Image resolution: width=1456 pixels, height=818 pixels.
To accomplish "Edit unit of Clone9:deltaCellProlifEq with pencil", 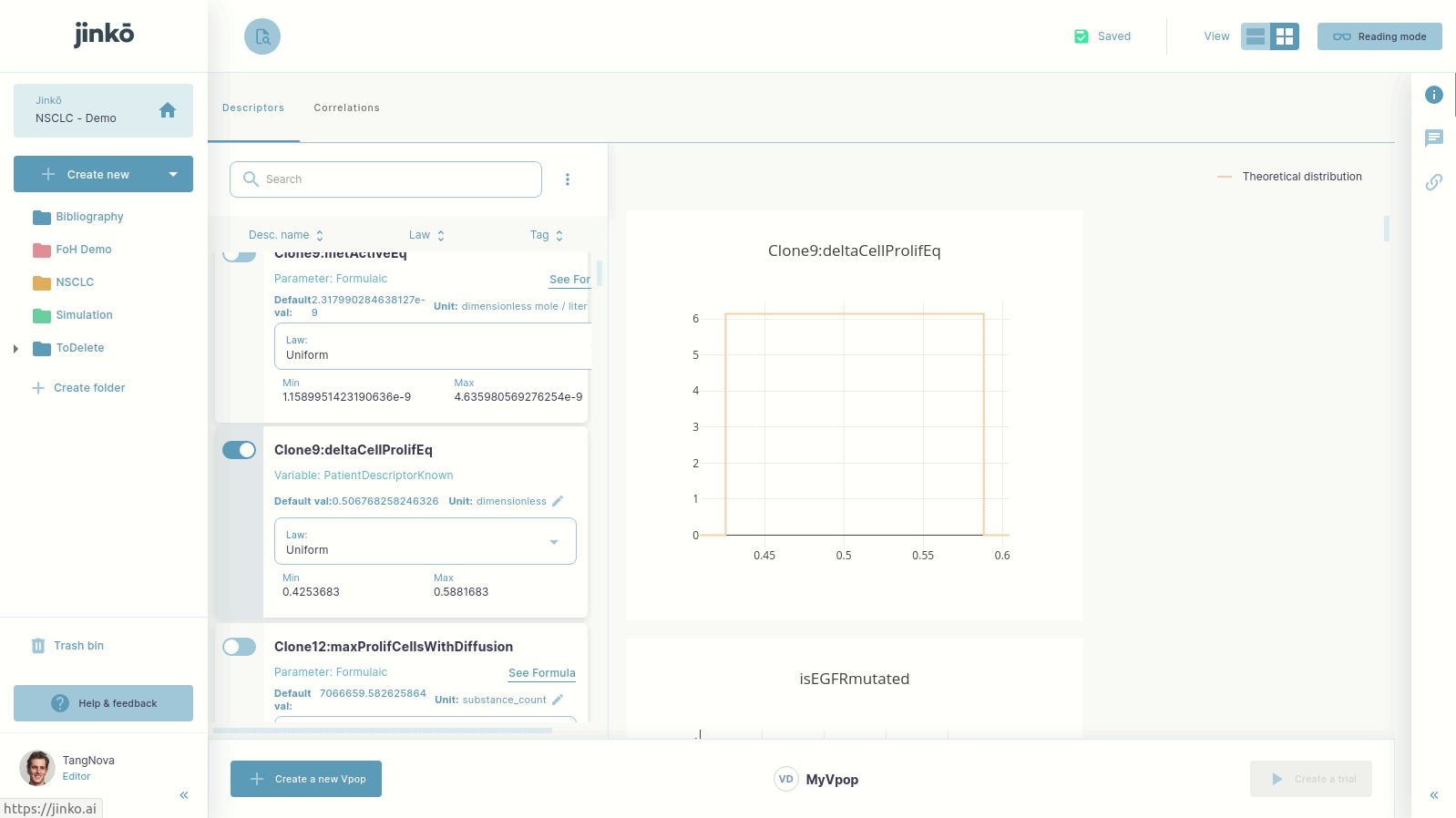I will pyautogui.click(x=558, y=501).
